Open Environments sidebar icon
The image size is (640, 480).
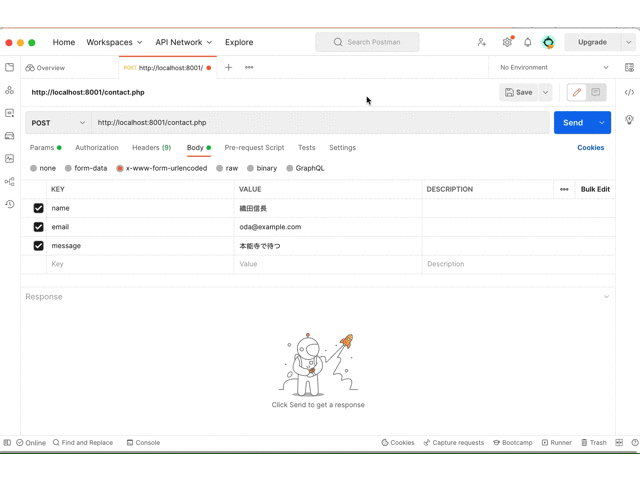(x=9, y=113)
